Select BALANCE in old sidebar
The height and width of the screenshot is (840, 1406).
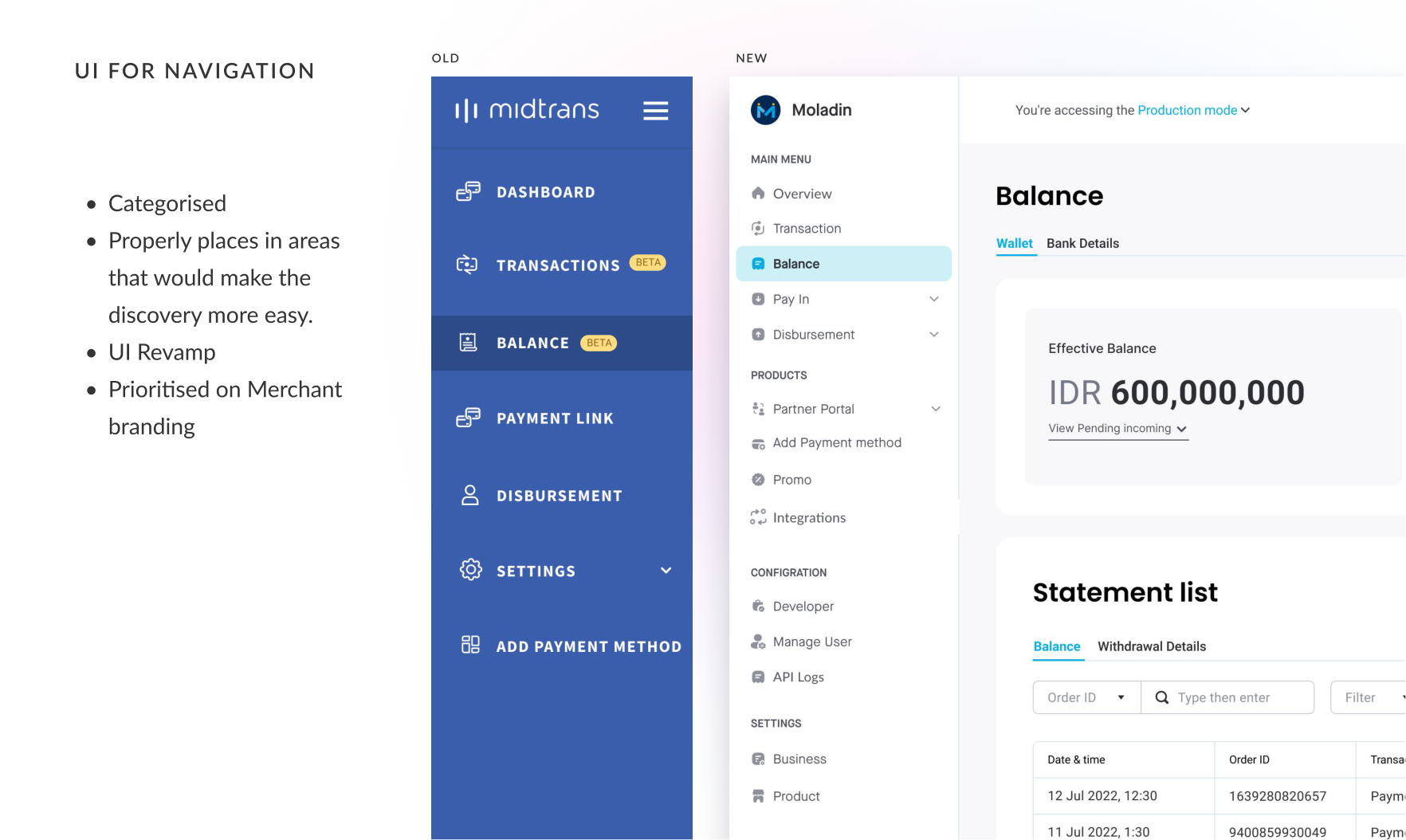tap(562, 343)
